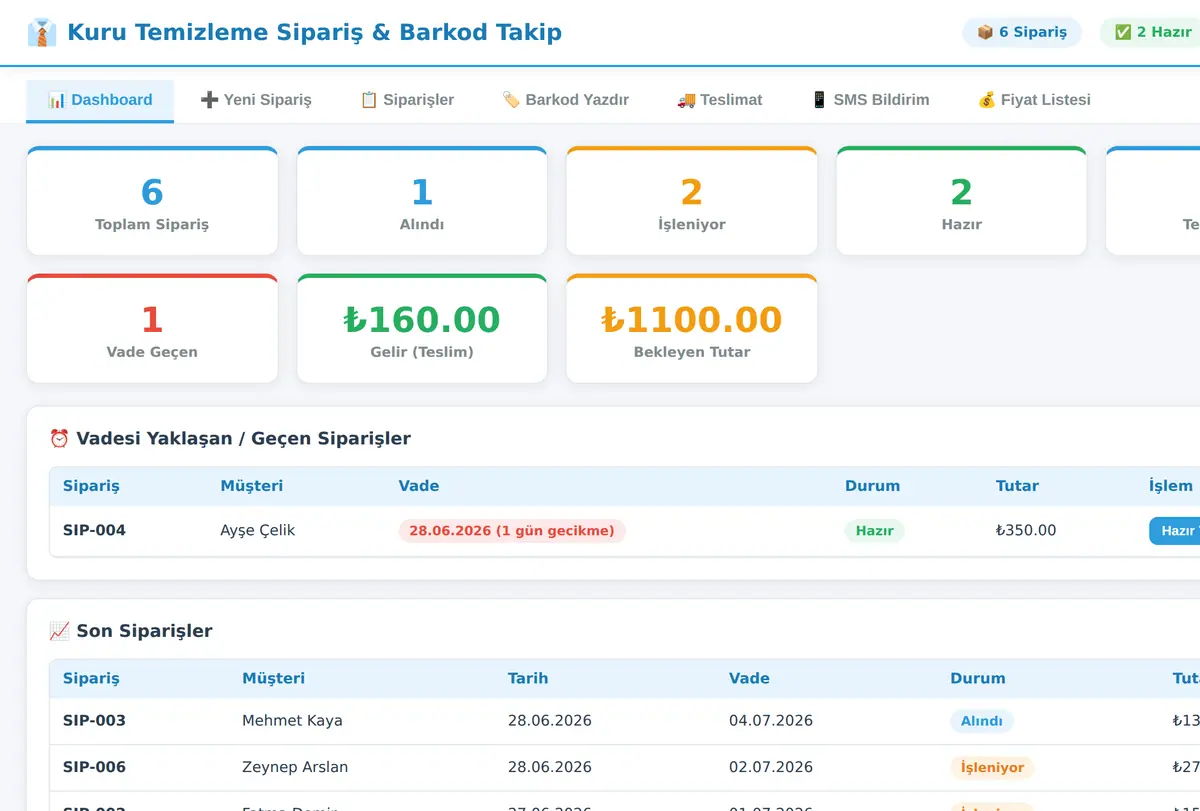Switch to the Fiyat Listesi tab
Viewport: 1200px width, 811px height.
(x=1034, y=100)
